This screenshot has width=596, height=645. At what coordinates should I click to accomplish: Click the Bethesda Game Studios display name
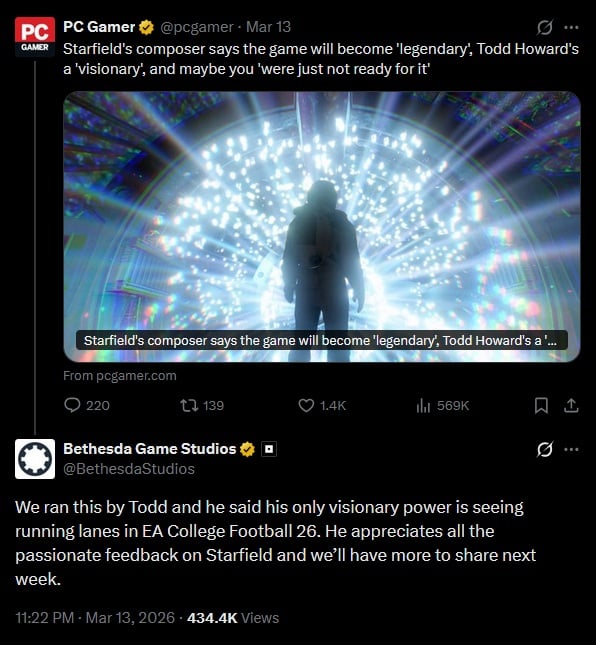(x=150, y=449)
